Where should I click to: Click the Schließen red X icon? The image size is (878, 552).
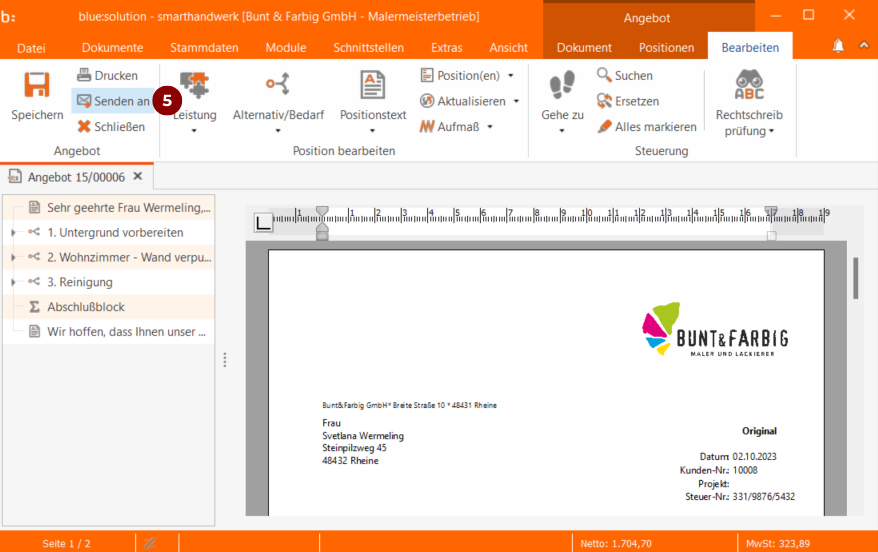pos(85,127)
